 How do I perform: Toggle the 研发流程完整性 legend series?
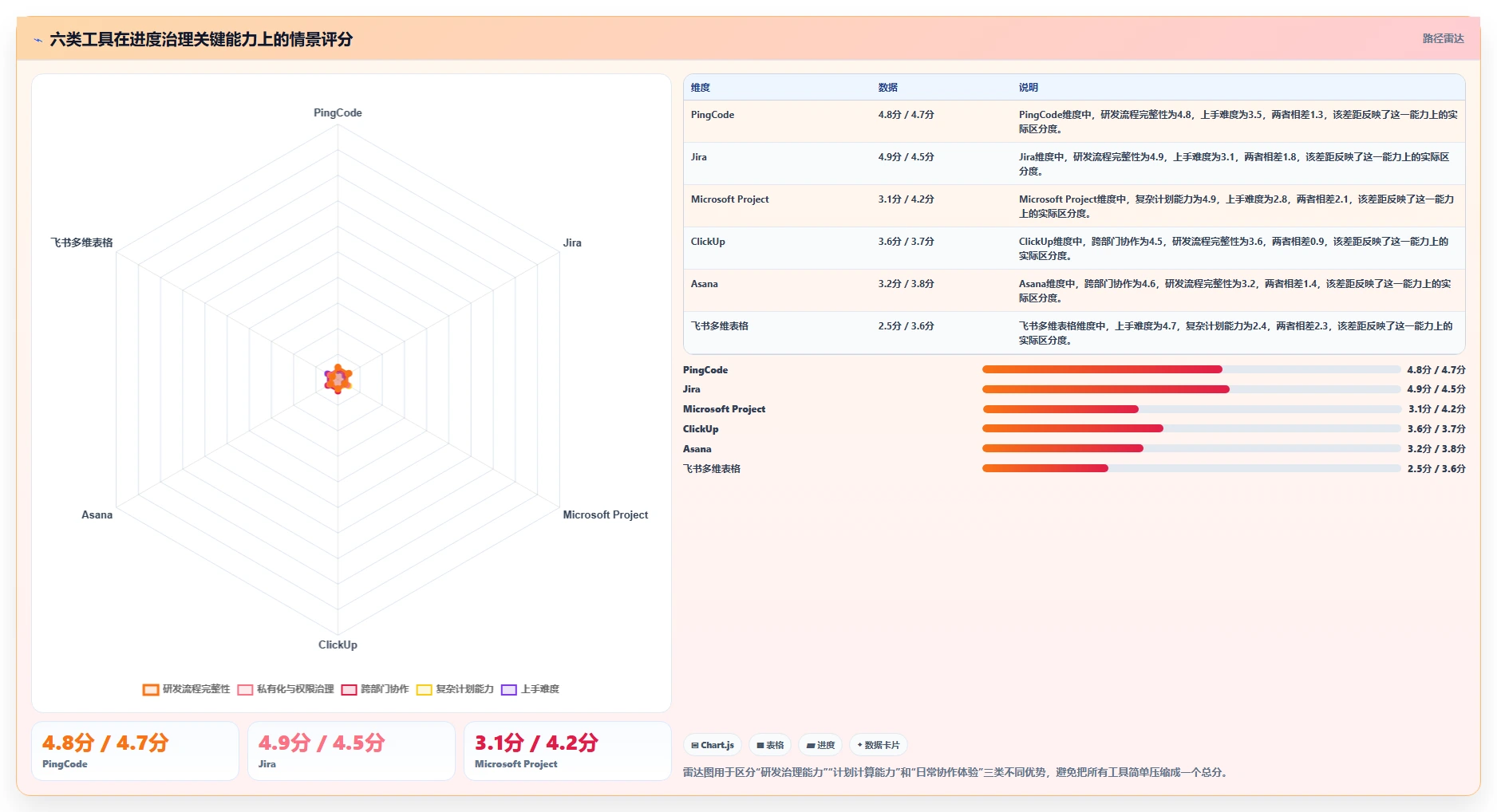(x=186, y=689)
